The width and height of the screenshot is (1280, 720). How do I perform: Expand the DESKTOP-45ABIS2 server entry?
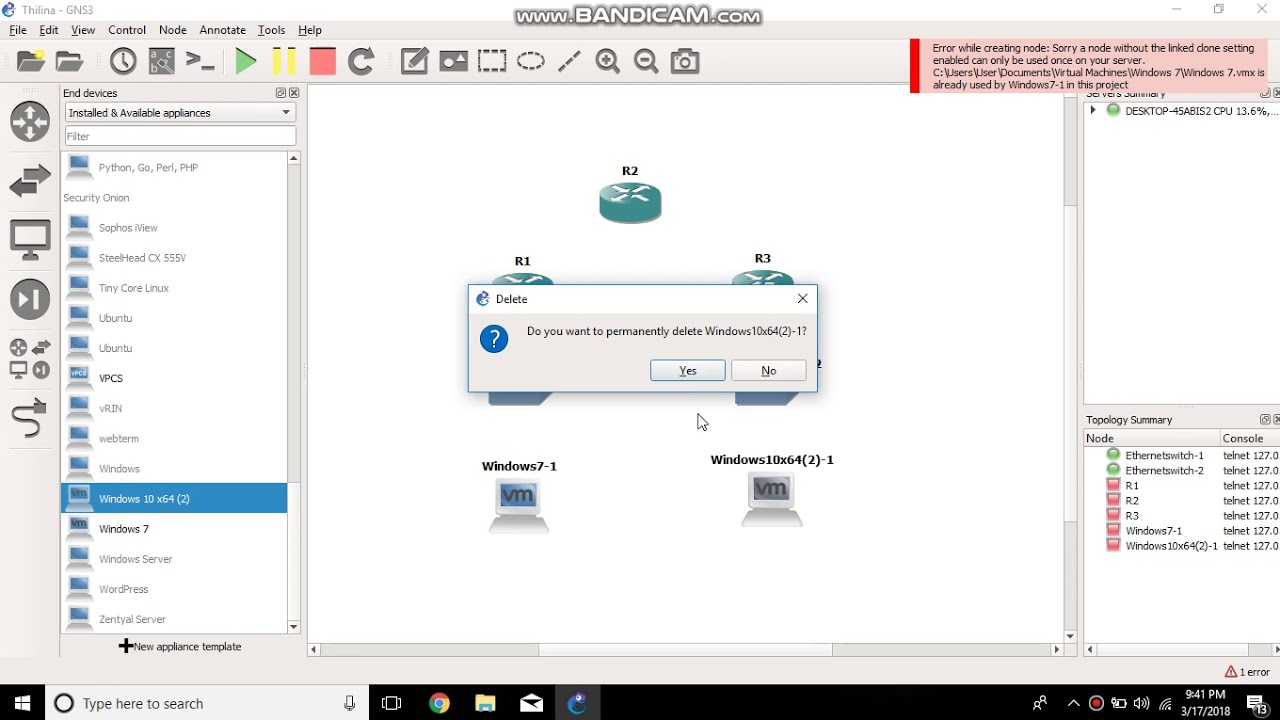1093,111
